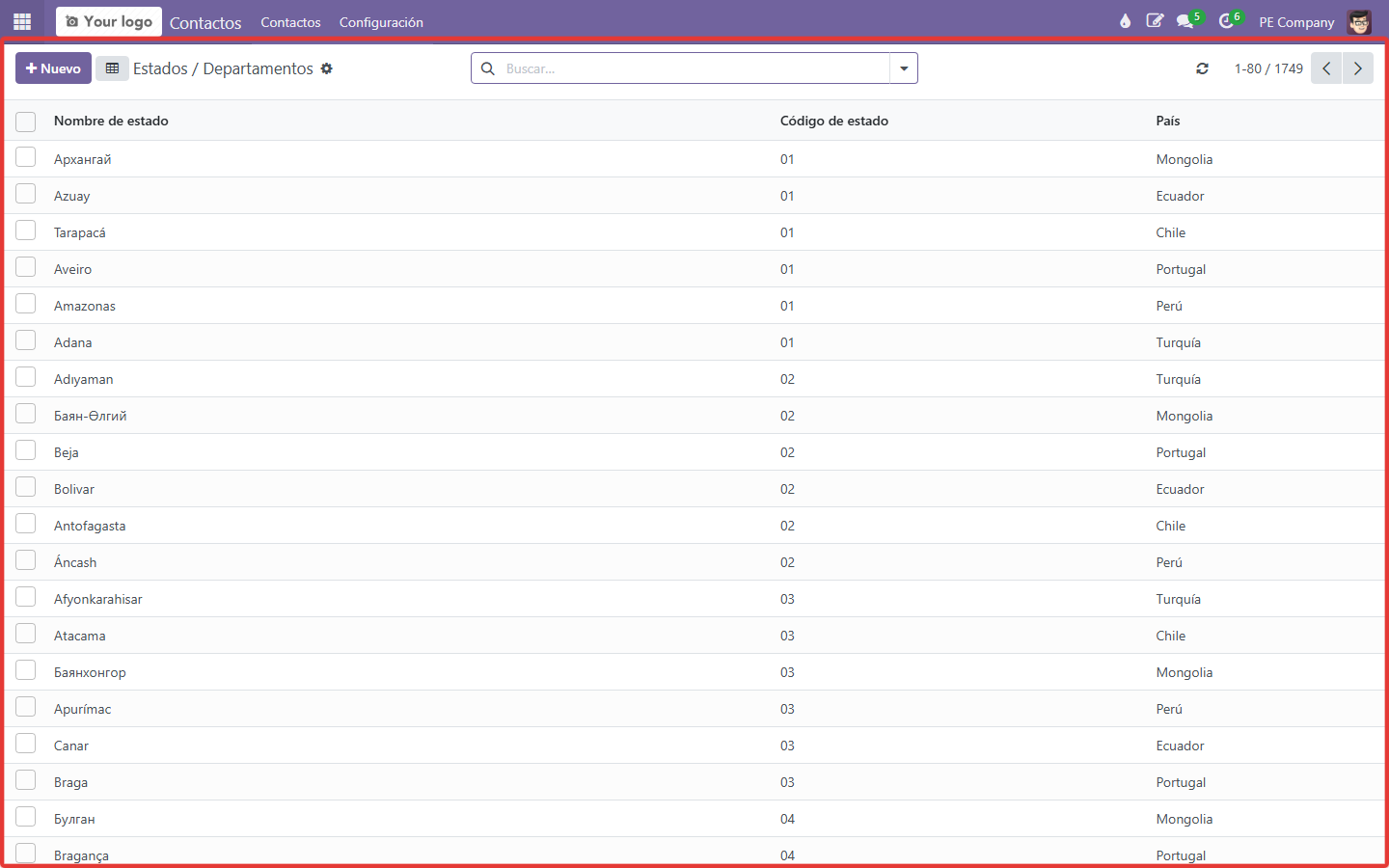The height and width of the screenshot is (868, 1389).
Task: Open the Configuración menu
Action: (381, 22)
